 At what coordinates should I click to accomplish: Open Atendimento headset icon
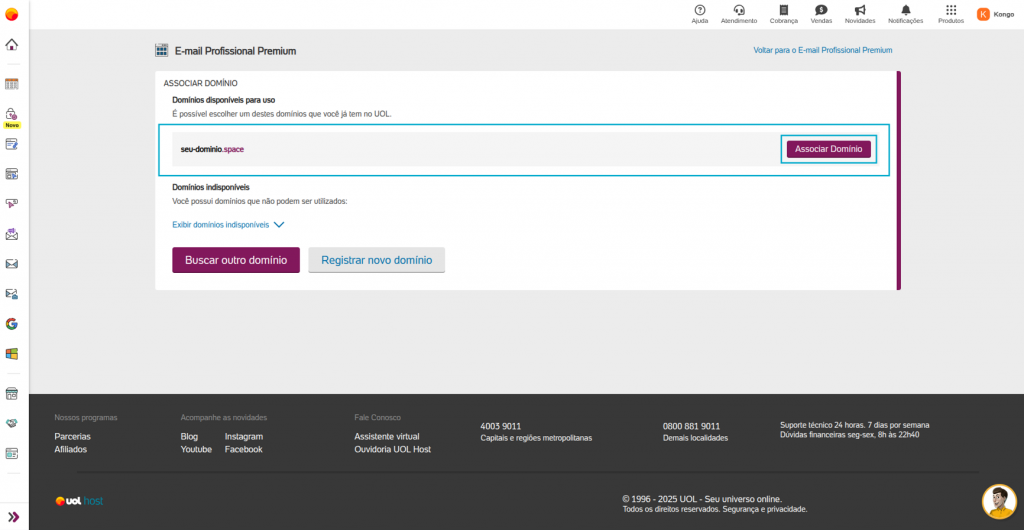[739, 14]
